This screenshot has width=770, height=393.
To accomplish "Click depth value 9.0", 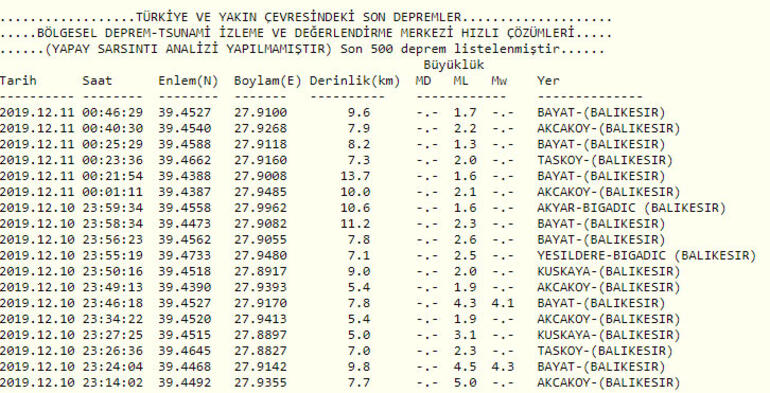I will 358,272.
